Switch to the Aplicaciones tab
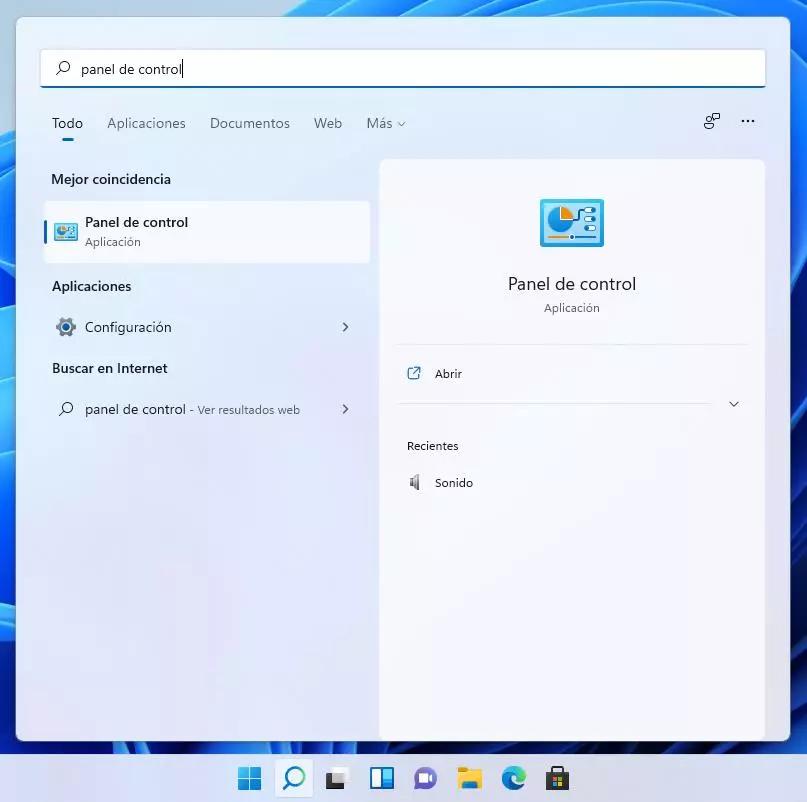 tap(146, 124)
